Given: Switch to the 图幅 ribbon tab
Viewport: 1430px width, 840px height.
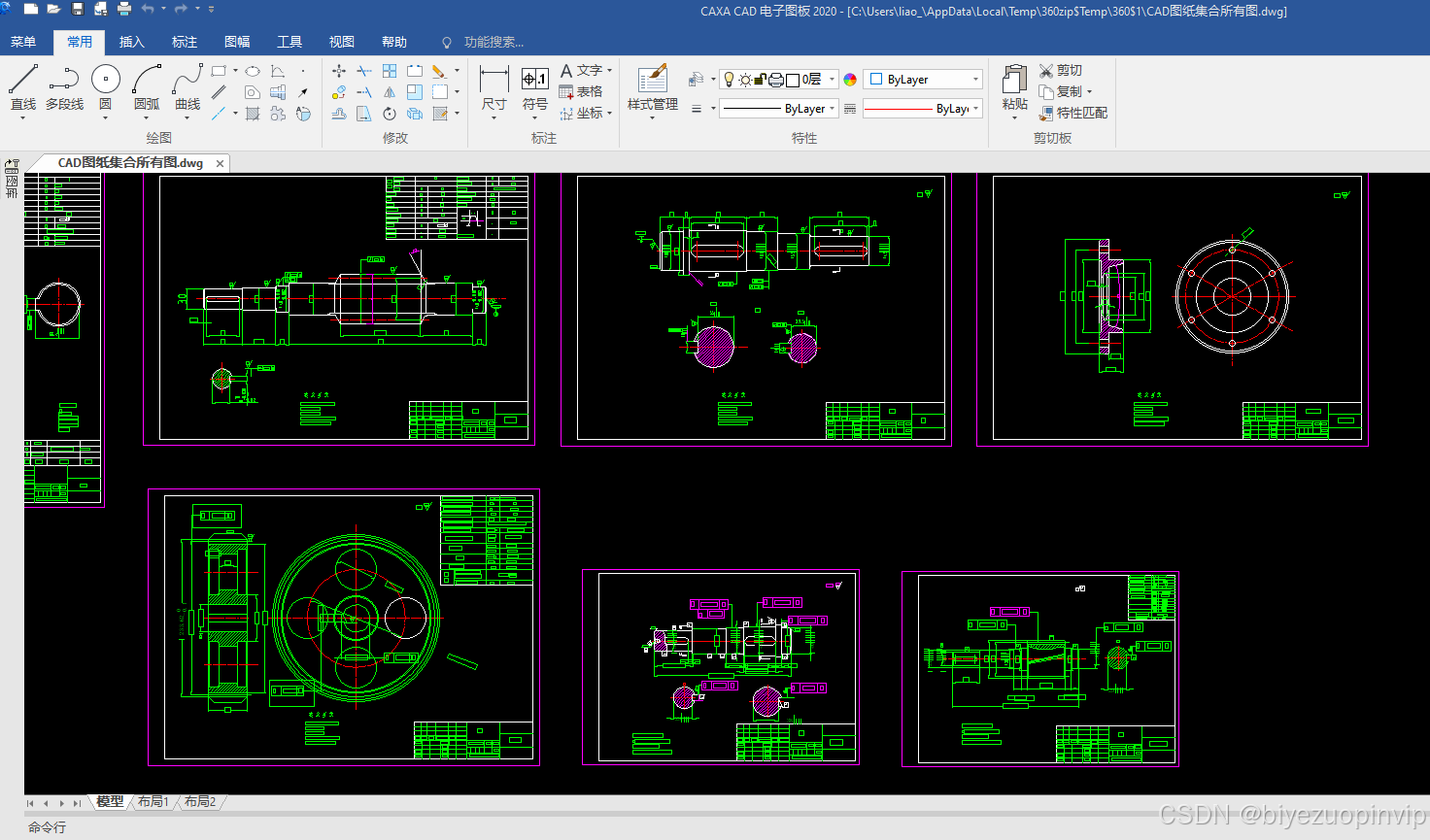Looking at the screenshot, I should [x=237, y=42].
